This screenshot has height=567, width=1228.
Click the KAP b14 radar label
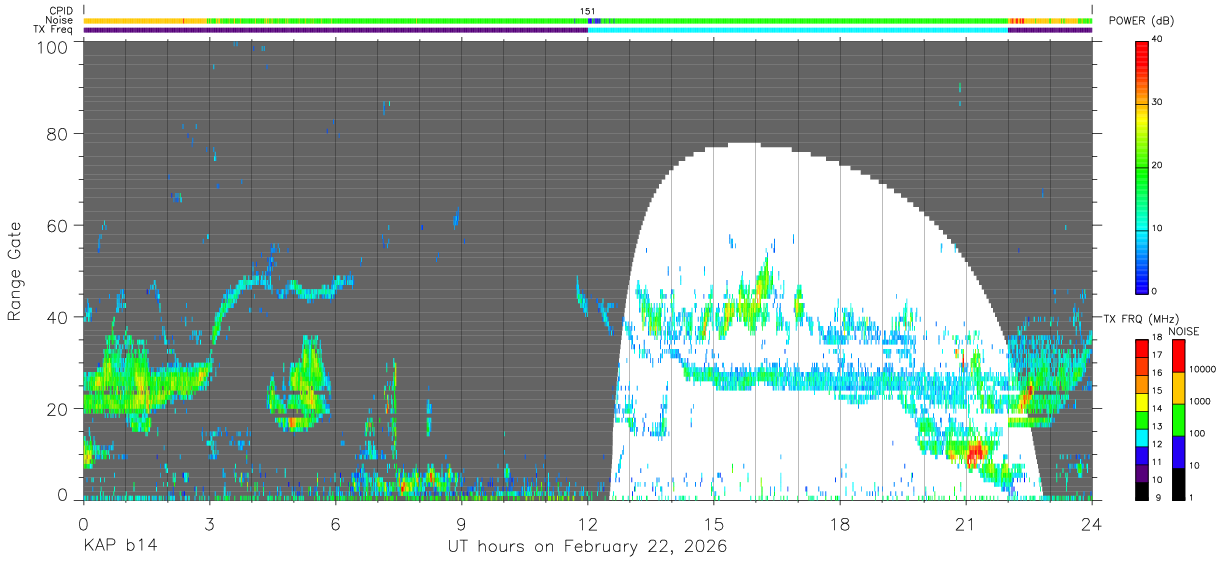click(x=119, y=547)
